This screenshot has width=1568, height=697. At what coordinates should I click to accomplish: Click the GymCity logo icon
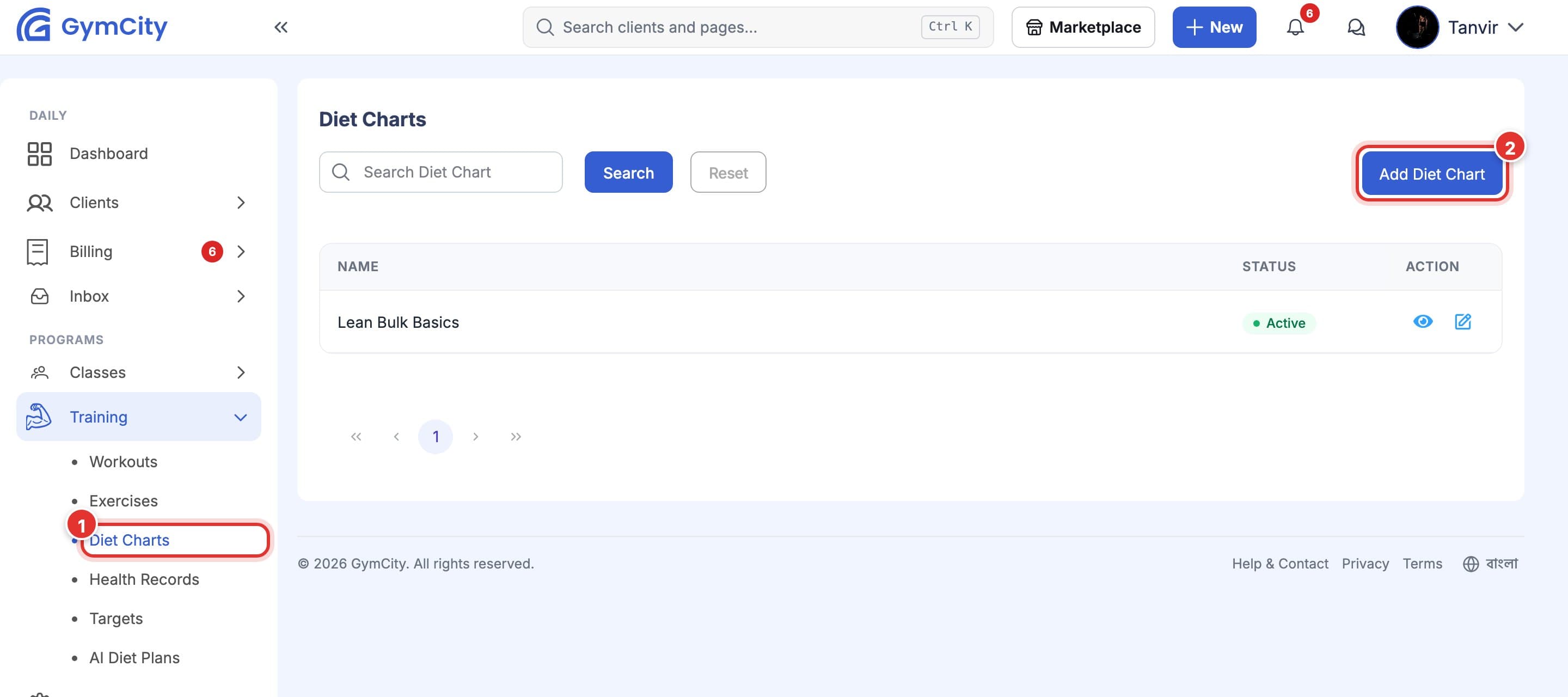point(34,25)
